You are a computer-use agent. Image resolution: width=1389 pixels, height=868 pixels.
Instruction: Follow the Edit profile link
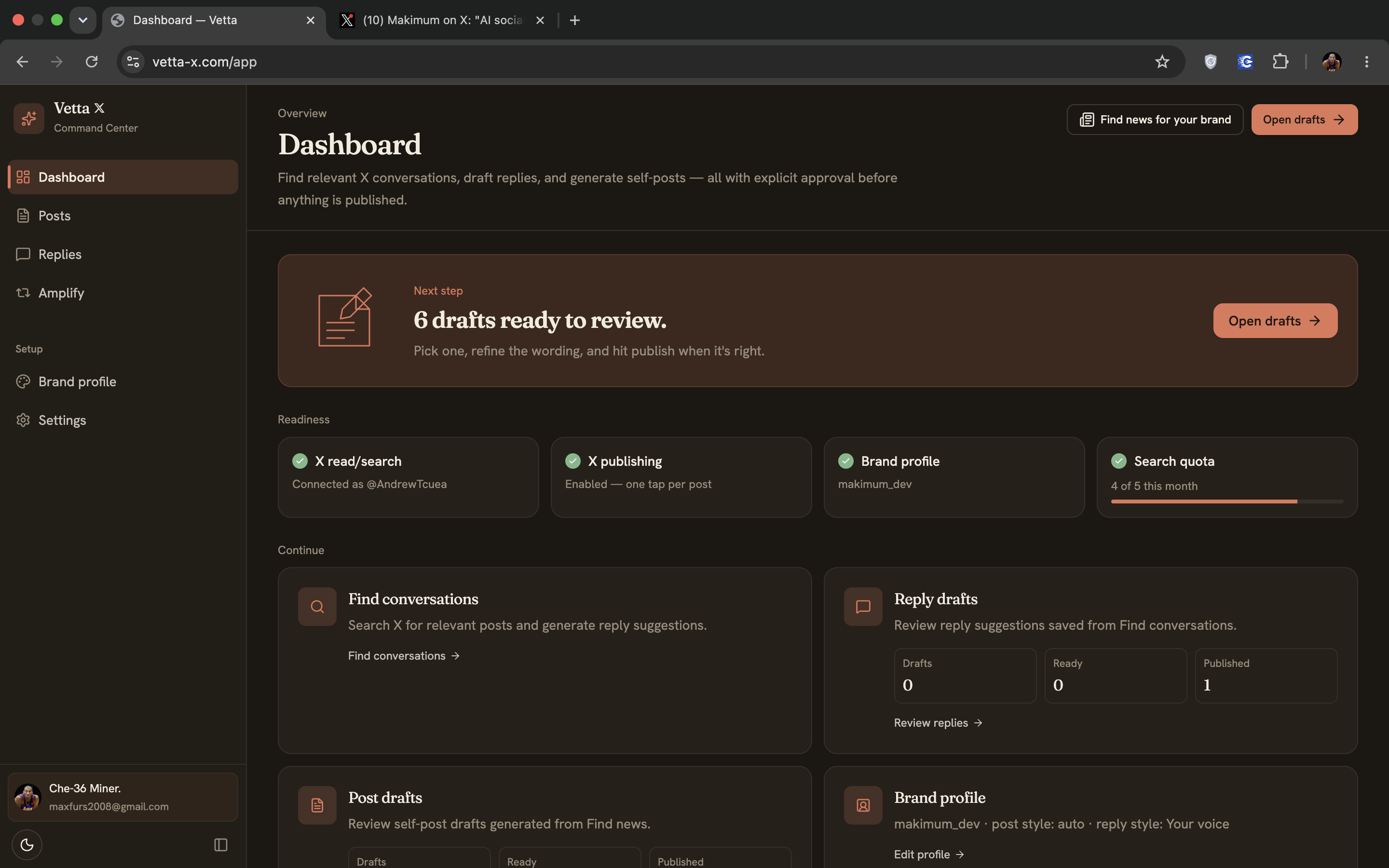929,854
